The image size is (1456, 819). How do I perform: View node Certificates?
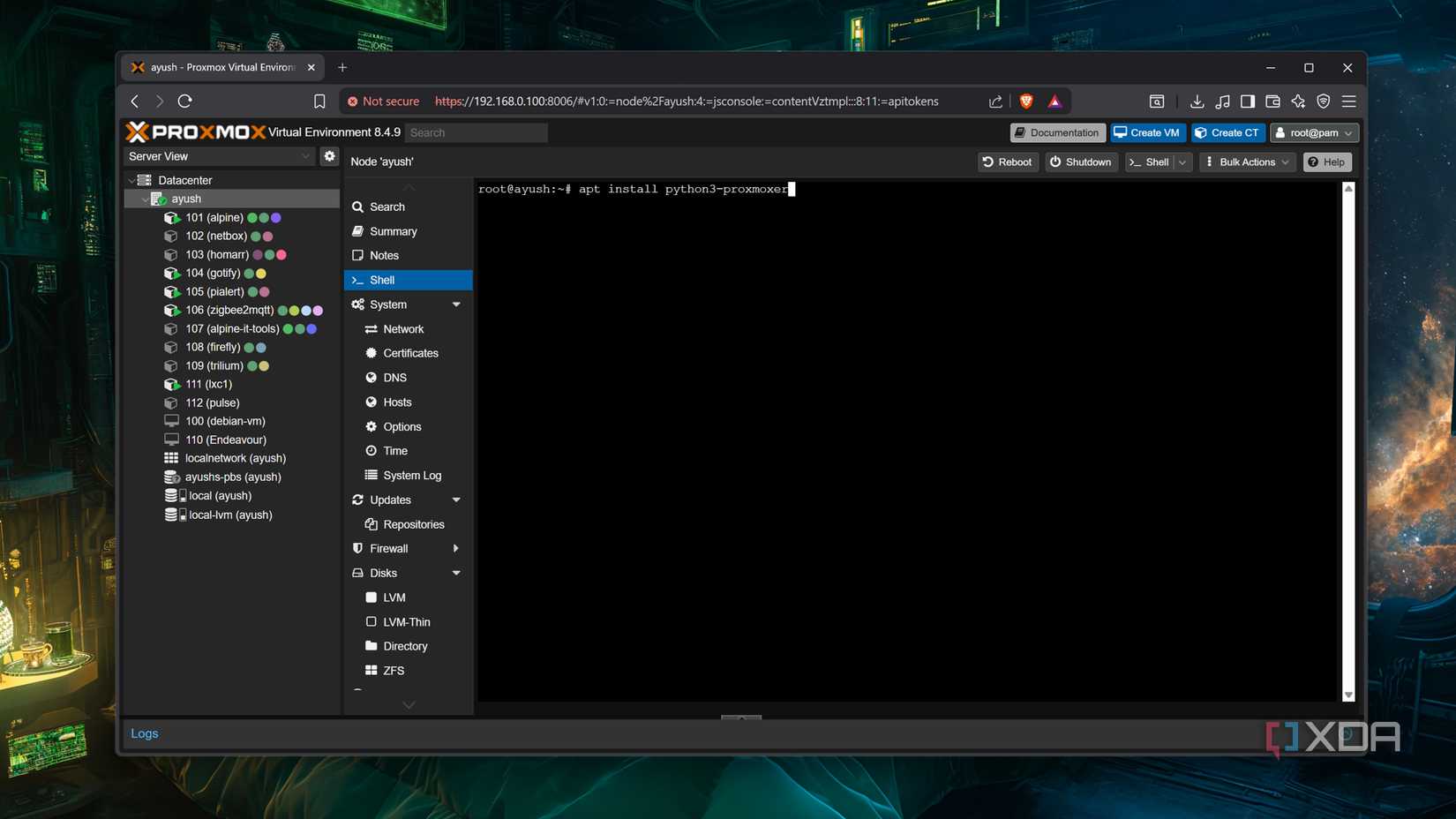point(409,352)
